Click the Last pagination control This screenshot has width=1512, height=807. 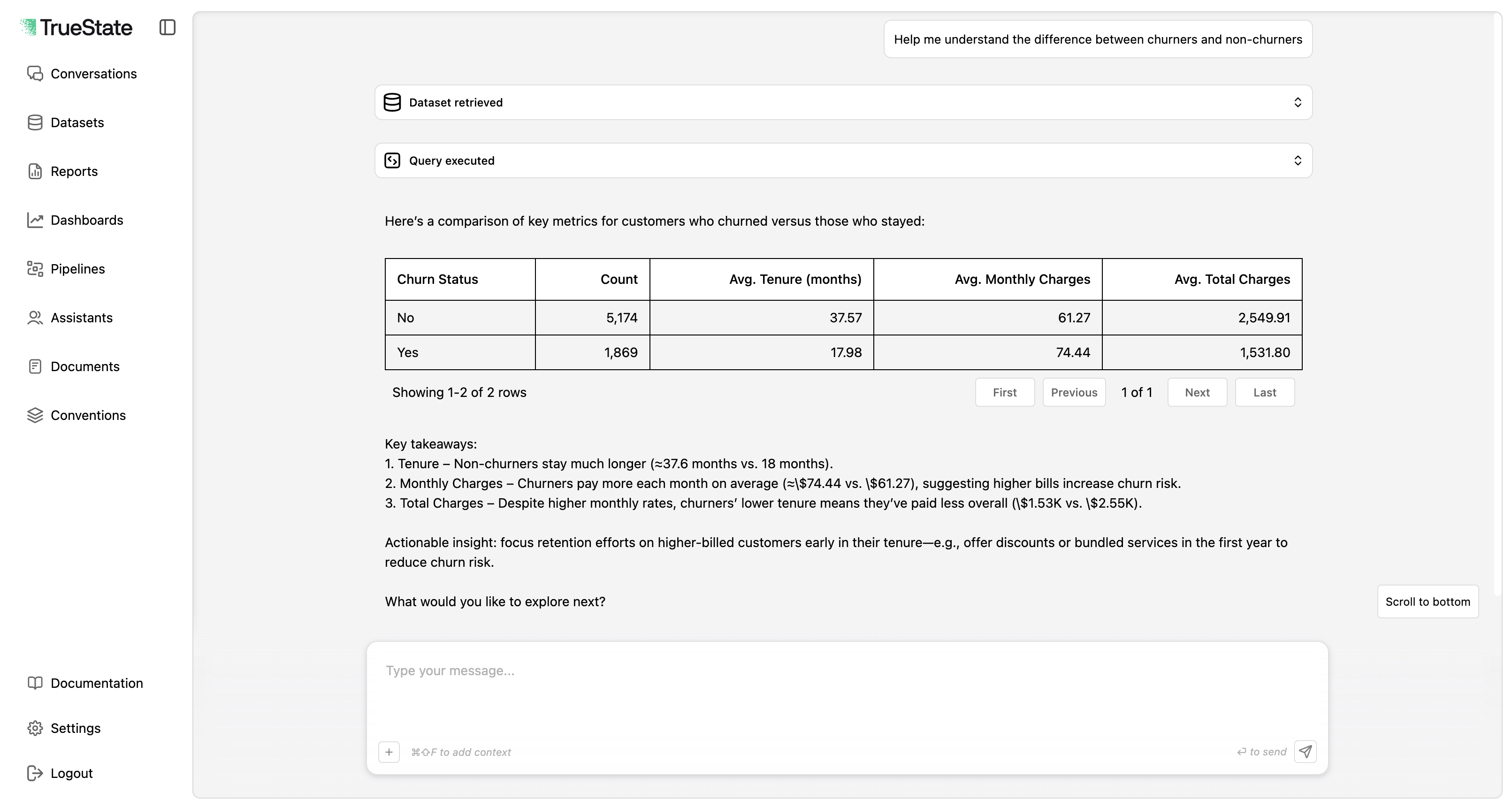1265,392
